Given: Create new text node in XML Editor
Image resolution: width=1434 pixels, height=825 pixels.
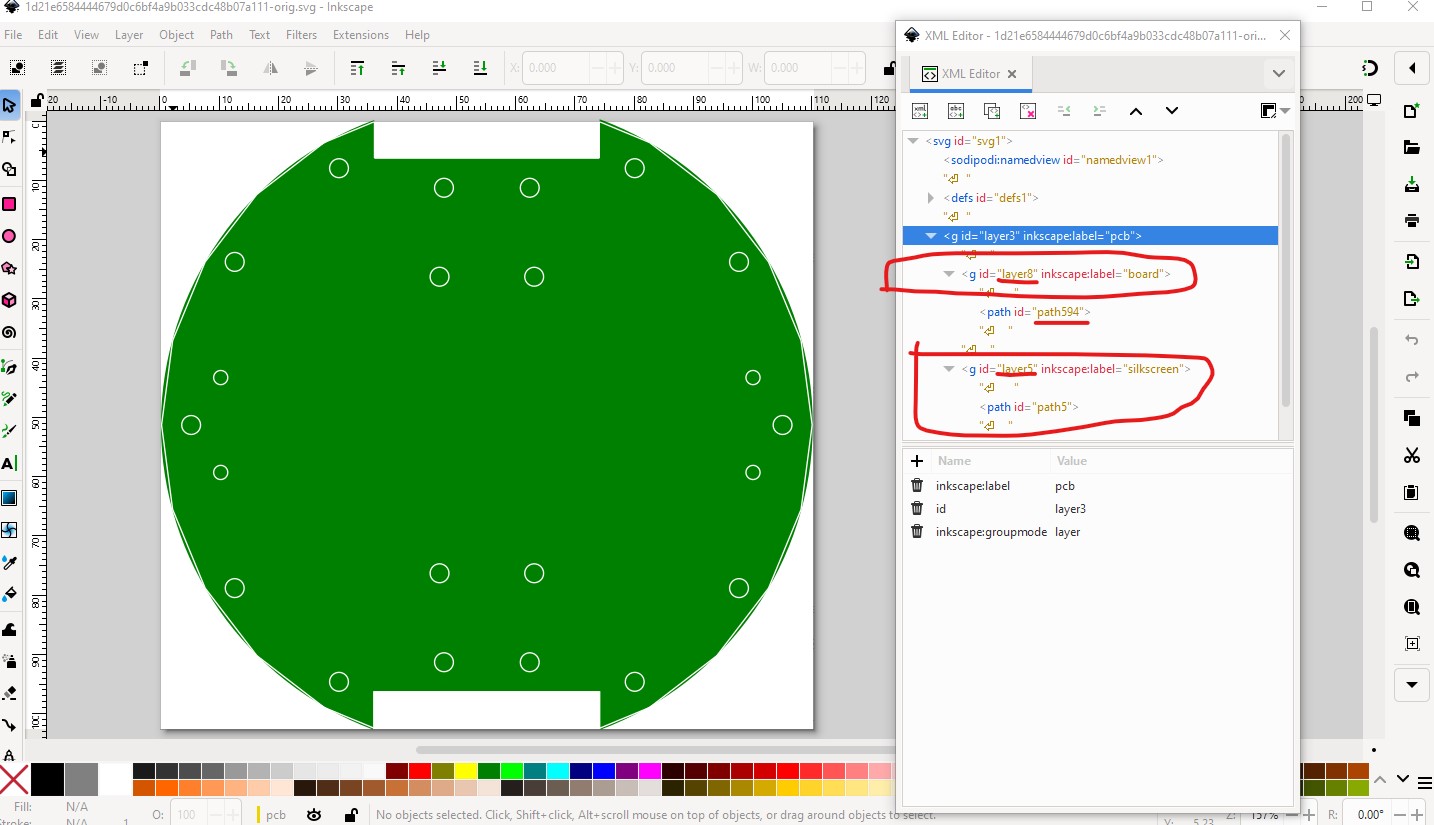Looking at the screenshot, I should click(x=956, y=111).
